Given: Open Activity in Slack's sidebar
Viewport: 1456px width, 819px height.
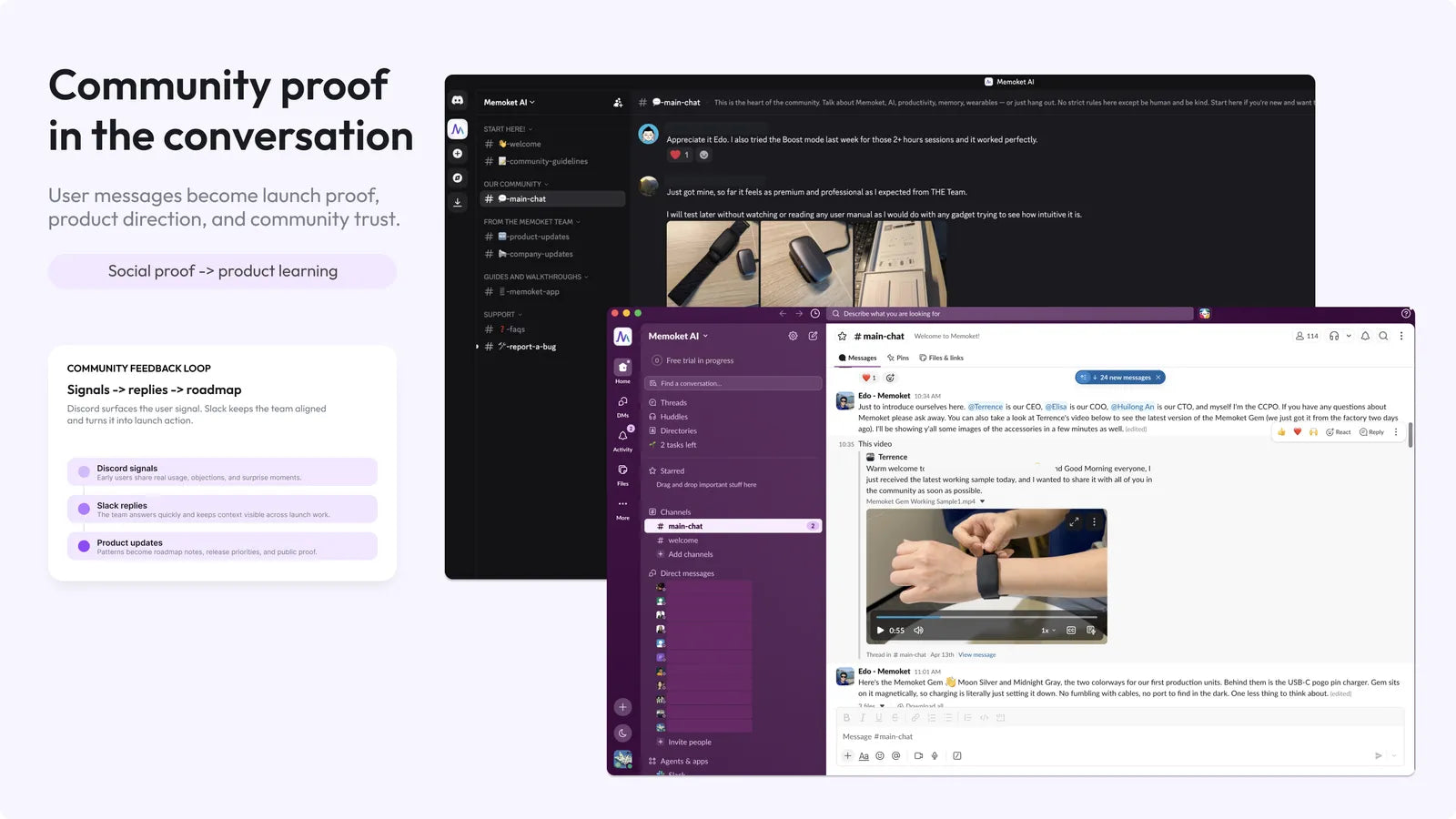Looking at the screenshot, I should click(x=622, y=440).
